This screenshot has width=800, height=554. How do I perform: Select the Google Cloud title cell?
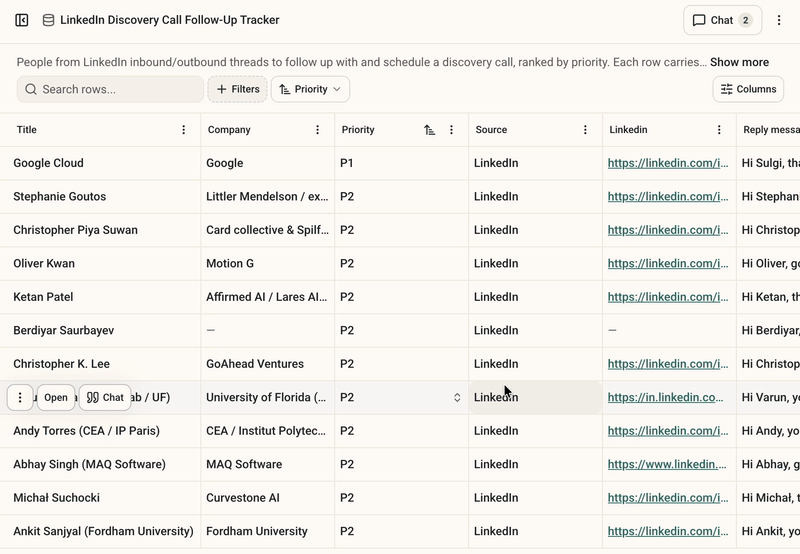101,163
